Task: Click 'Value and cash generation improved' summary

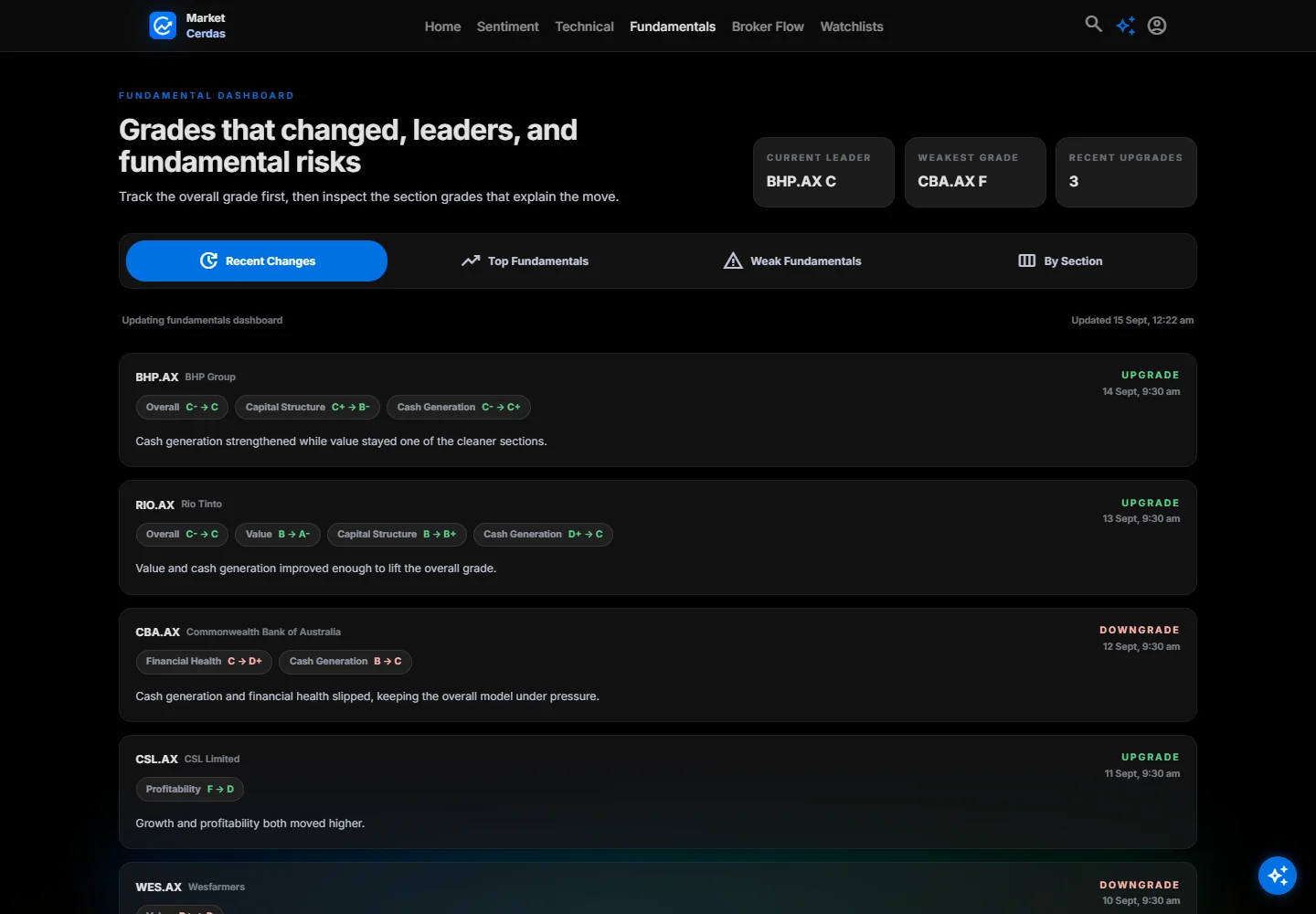Action: click(x=316, y=569)
